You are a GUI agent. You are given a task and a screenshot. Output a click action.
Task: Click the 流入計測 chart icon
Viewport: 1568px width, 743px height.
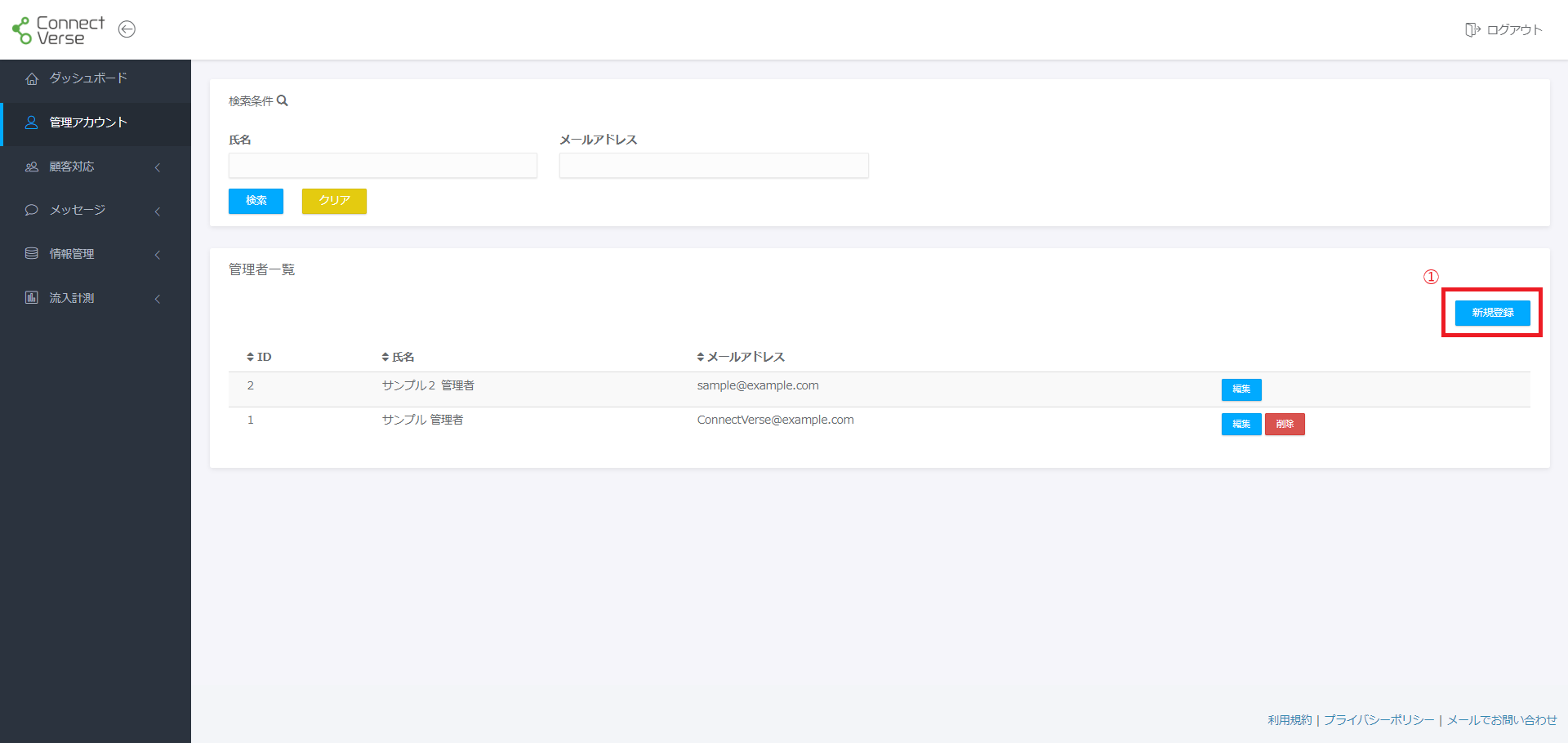32,298
